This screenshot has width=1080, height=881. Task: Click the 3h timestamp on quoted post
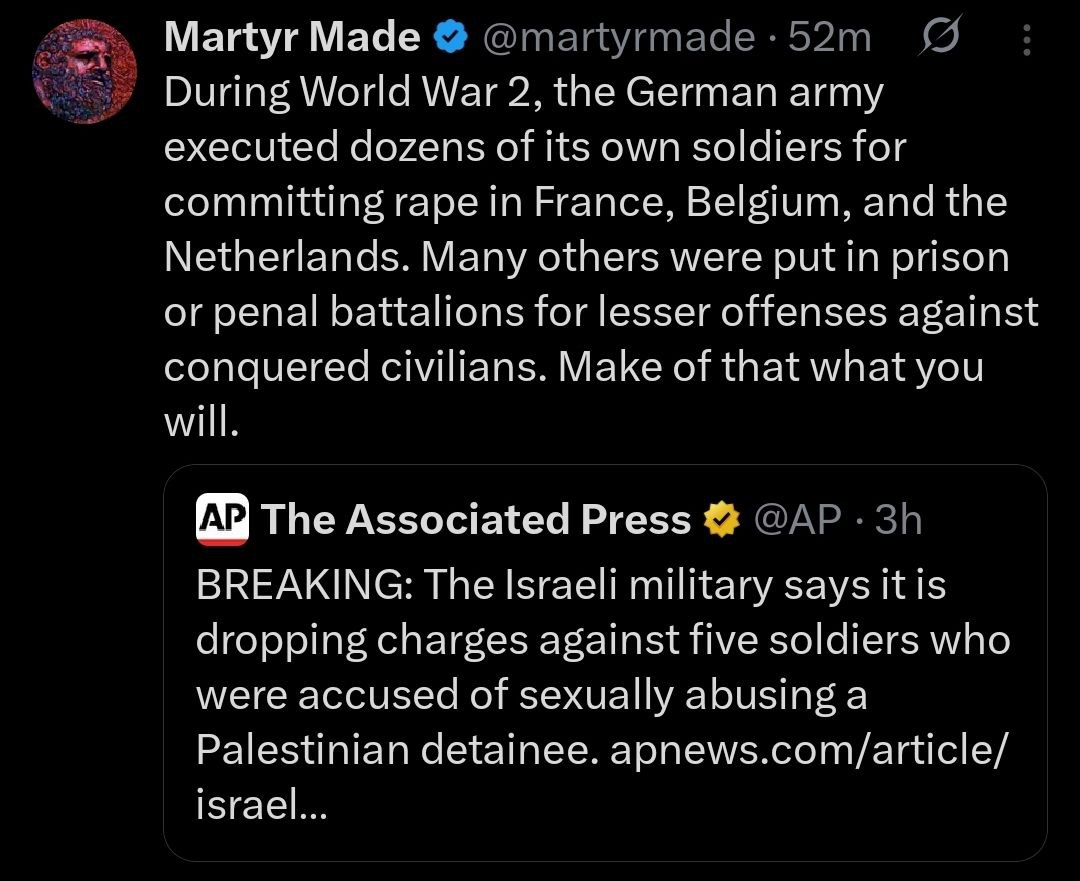pos(898,520)
